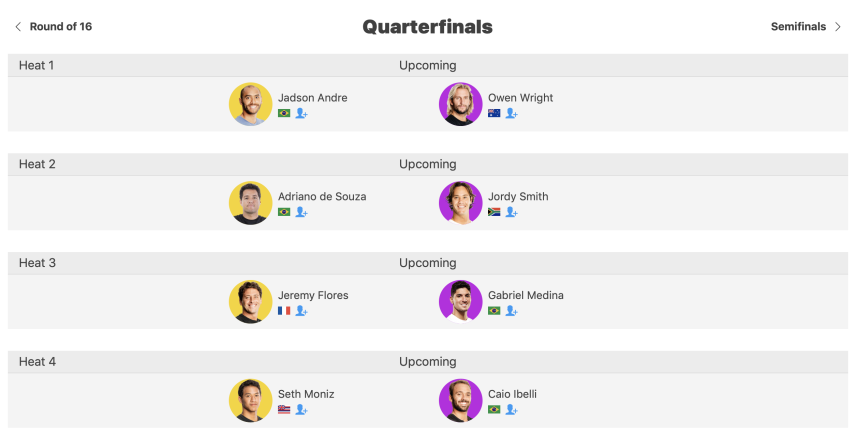Viewport: 856px width, 438px height.
Task: Follow Jordy Smith via add-user icon
Action: point(511,212)
